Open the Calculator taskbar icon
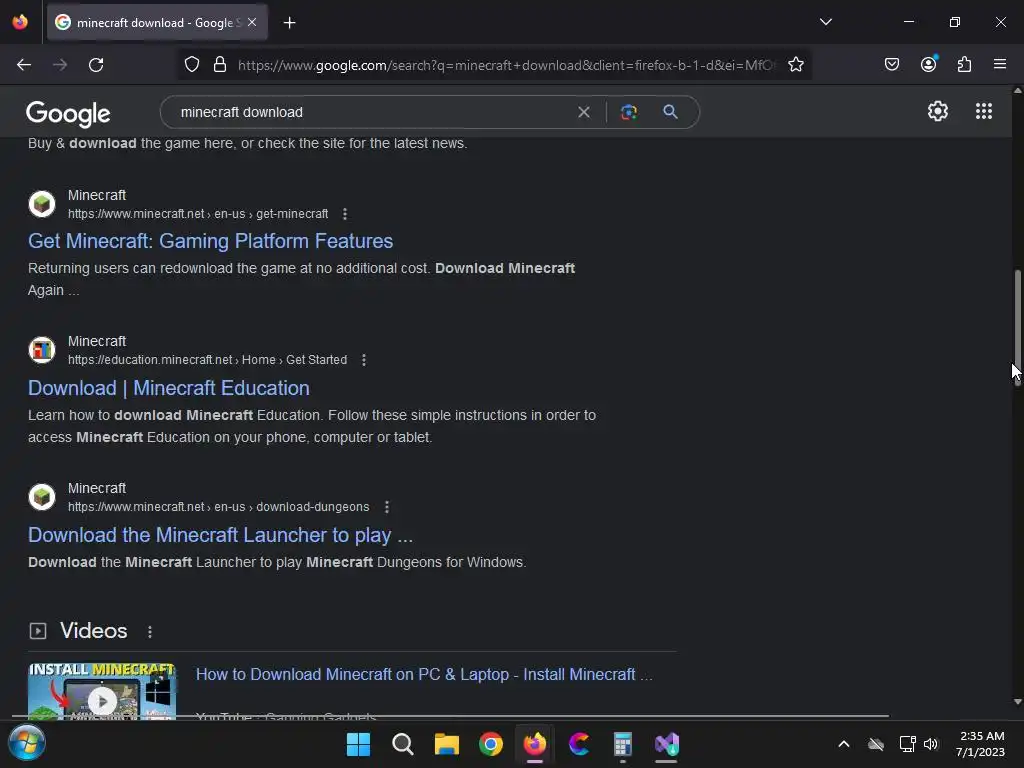 pos(622,744)
